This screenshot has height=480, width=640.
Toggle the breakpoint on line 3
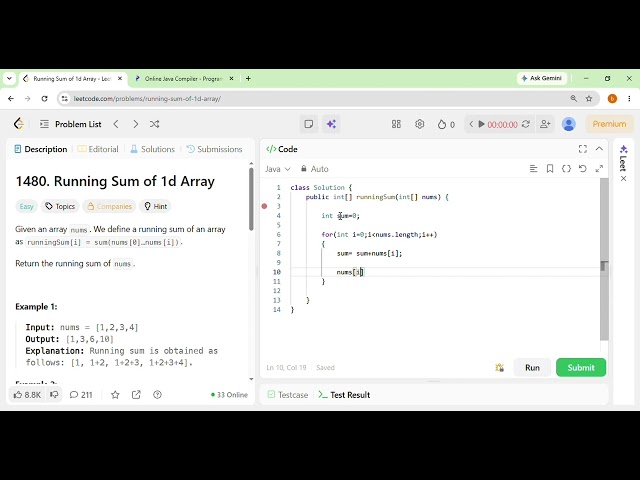(x=264, y=206)
